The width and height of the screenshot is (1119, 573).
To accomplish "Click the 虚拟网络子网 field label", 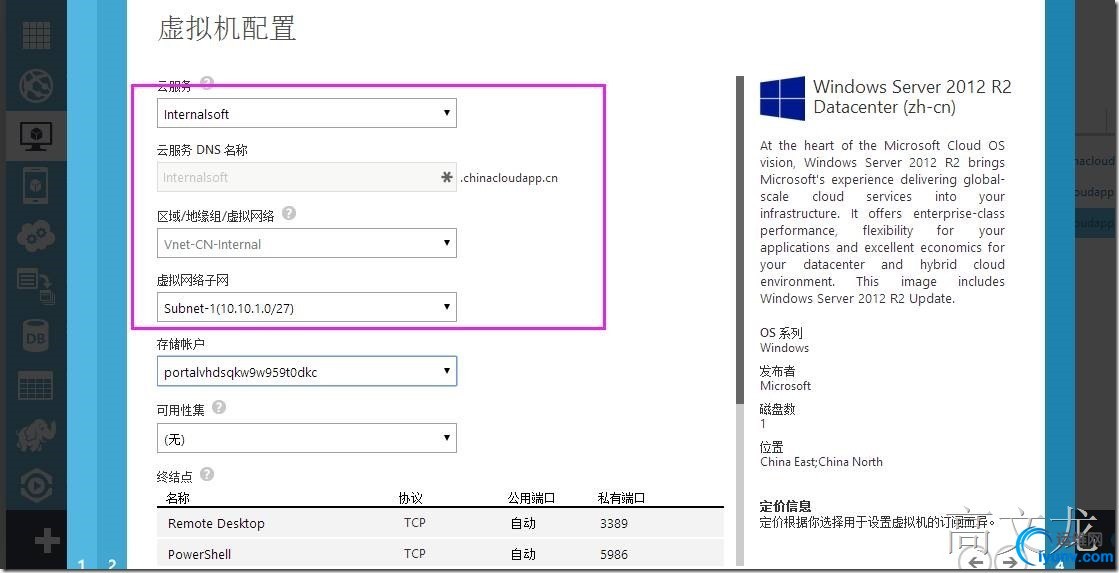I will pyautogui.click(x=193, y=280).
